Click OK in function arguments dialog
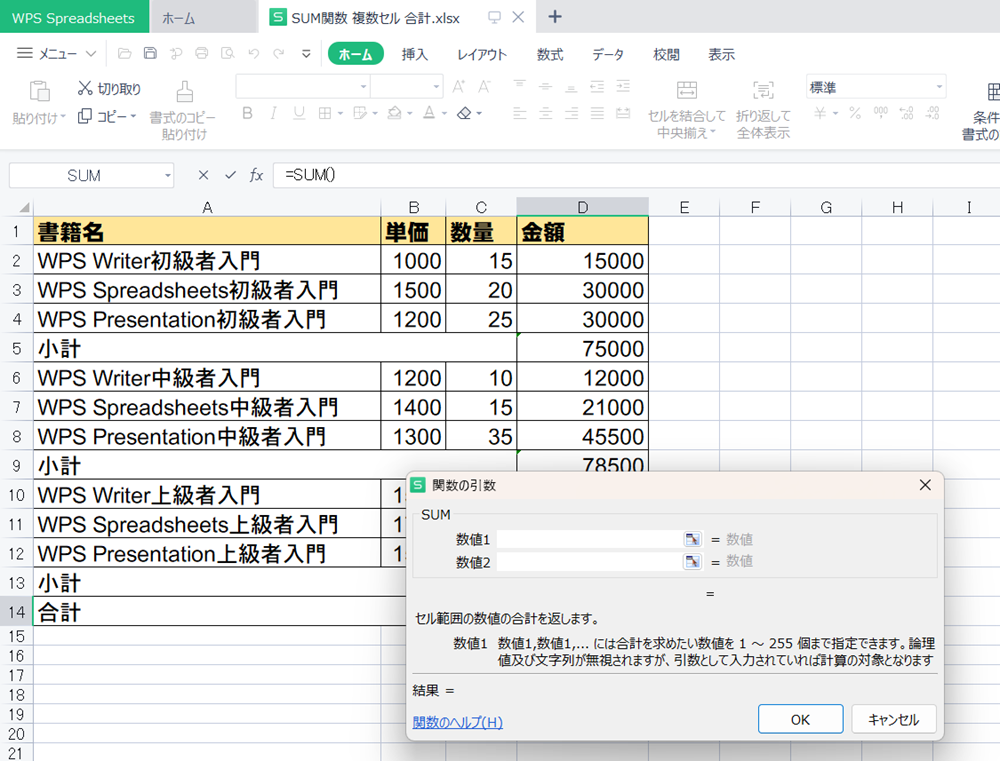The width and height of the screenshot is (1000, 761). click(x=800, y=720)
